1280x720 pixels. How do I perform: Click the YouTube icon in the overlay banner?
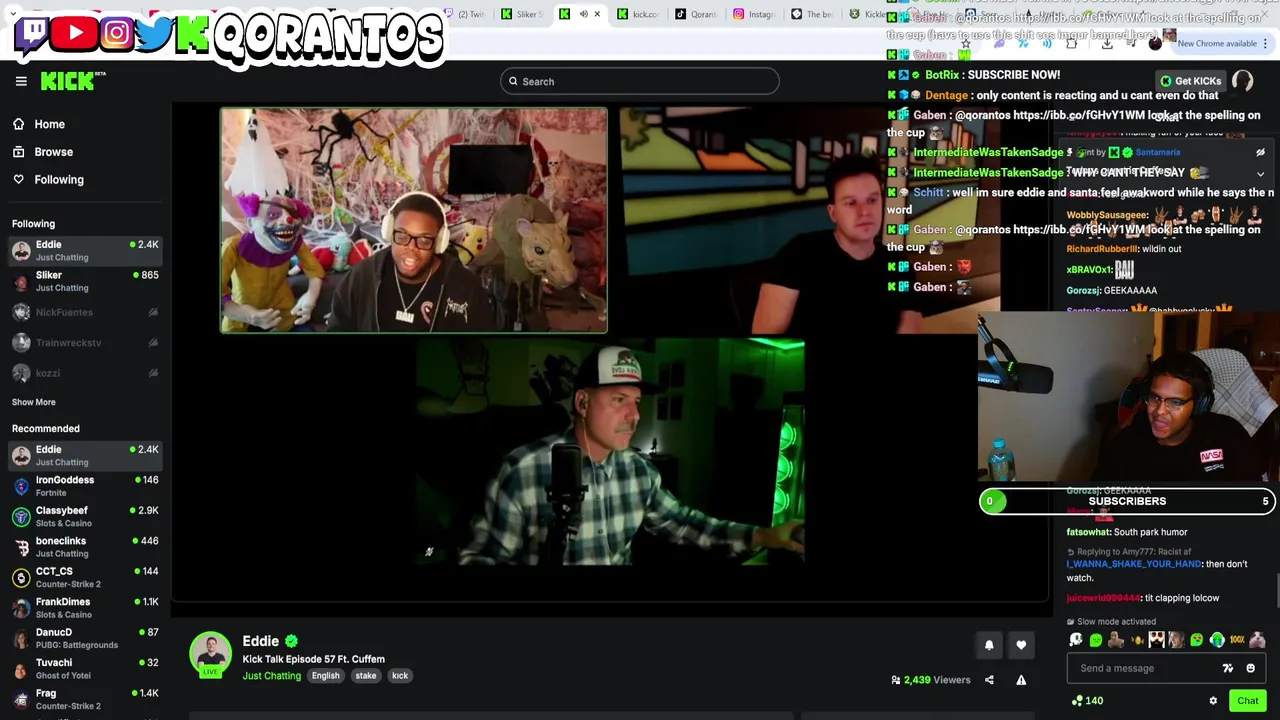click(x=75, y=32)
